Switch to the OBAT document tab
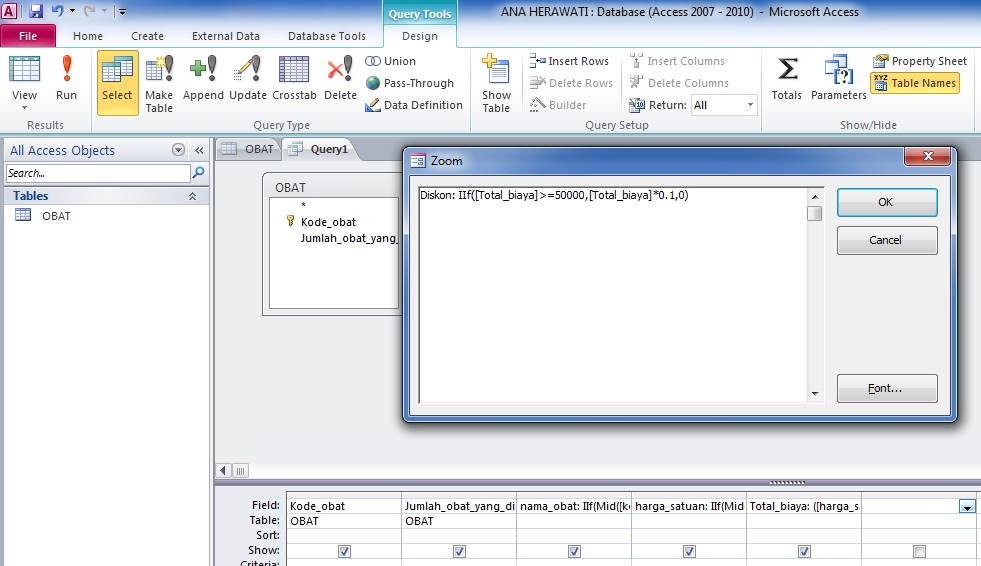The image size is (981, 566). pyautogui.click(x=248, y=149)
